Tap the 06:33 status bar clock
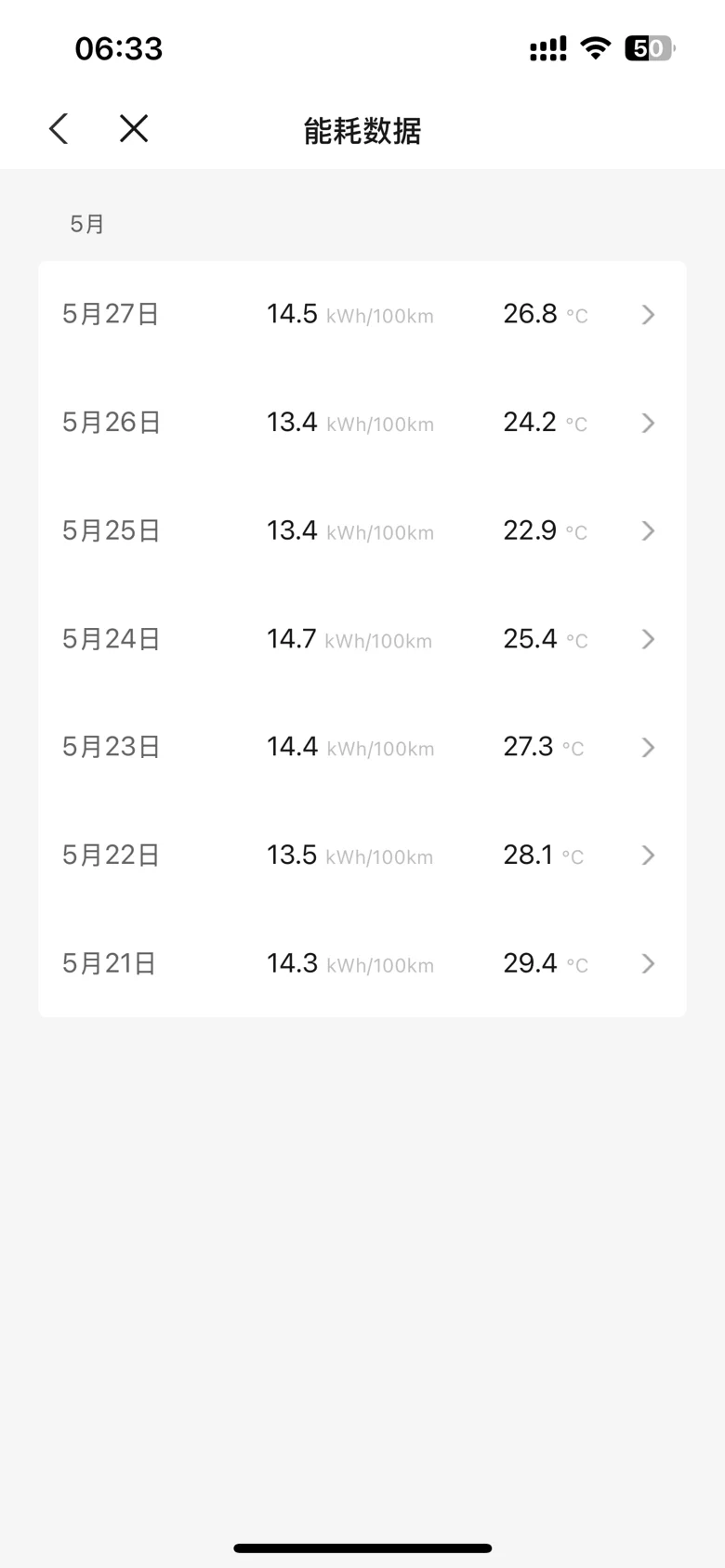Screen dimensions: 725x1568 tap(119, 48)
